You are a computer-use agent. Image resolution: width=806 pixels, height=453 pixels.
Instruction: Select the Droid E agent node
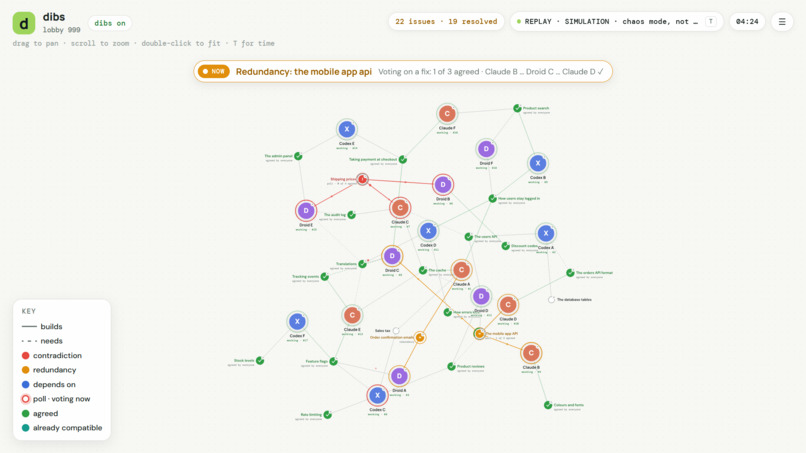(x=306, y=210)
